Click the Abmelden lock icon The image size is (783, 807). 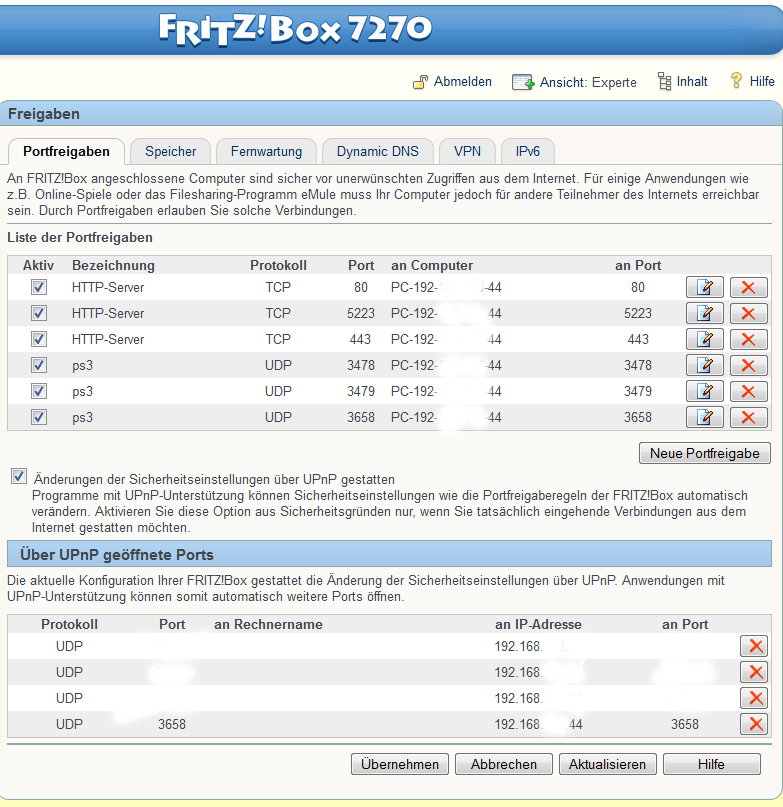[x=420, y=82]
